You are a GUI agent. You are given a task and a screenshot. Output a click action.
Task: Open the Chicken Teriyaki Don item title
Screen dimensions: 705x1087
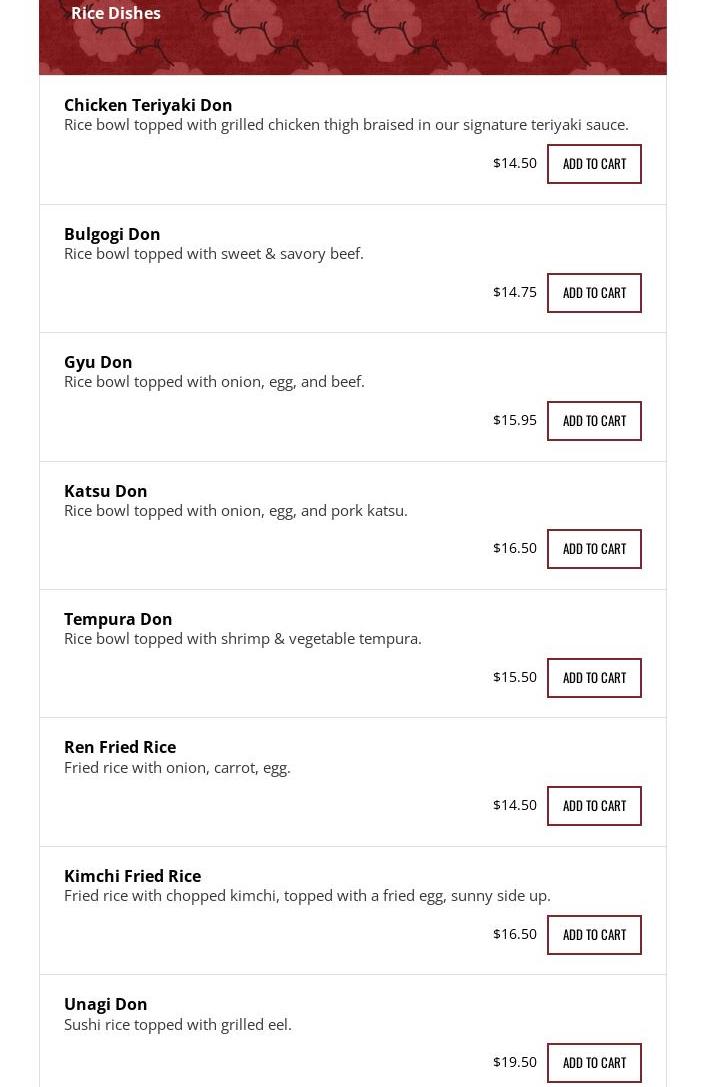[x=148, y=105]
